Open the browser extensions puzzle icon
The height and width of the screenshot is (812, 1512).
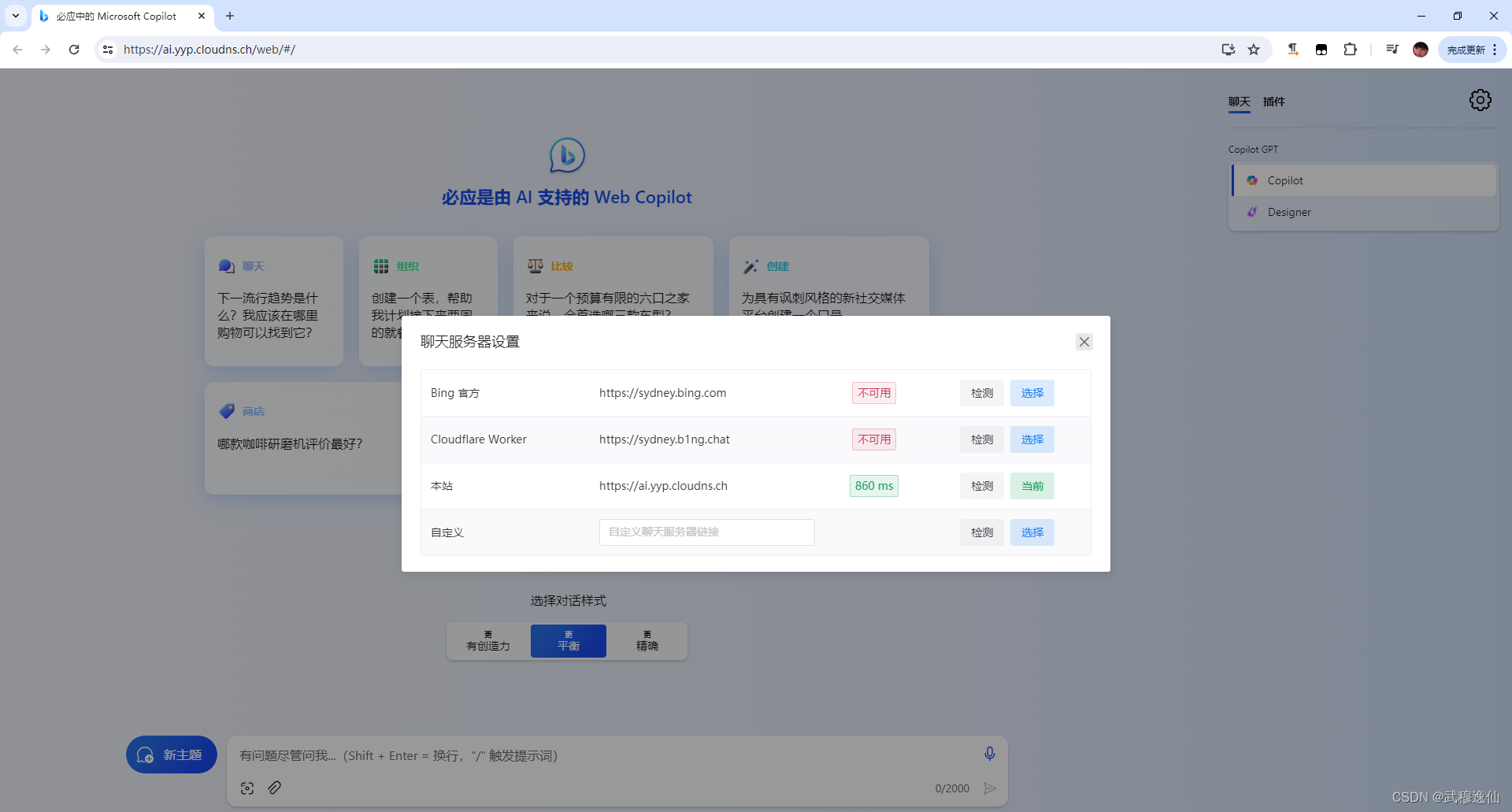tap(1351, 49)
